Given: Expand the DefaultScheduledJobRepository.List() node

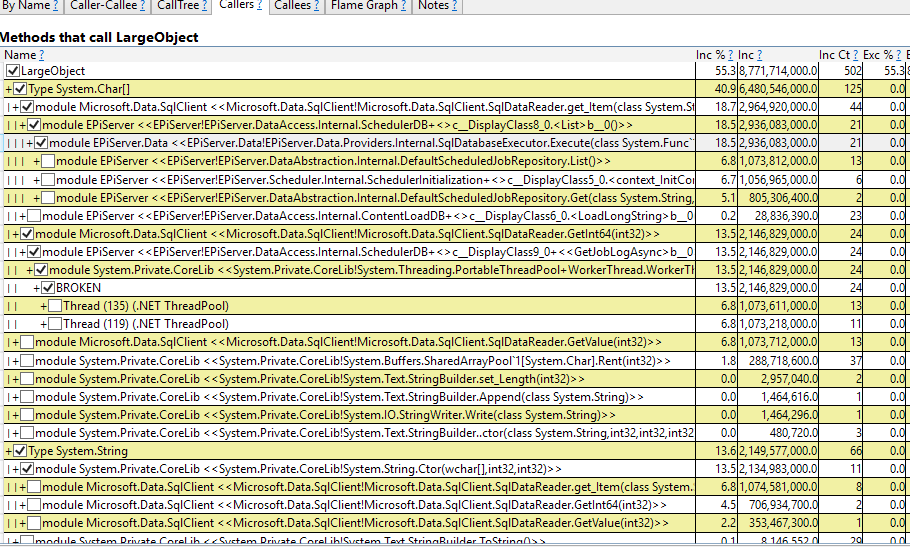Looking at the screenshot, I should pyautogui.click(x=36, y=161).
